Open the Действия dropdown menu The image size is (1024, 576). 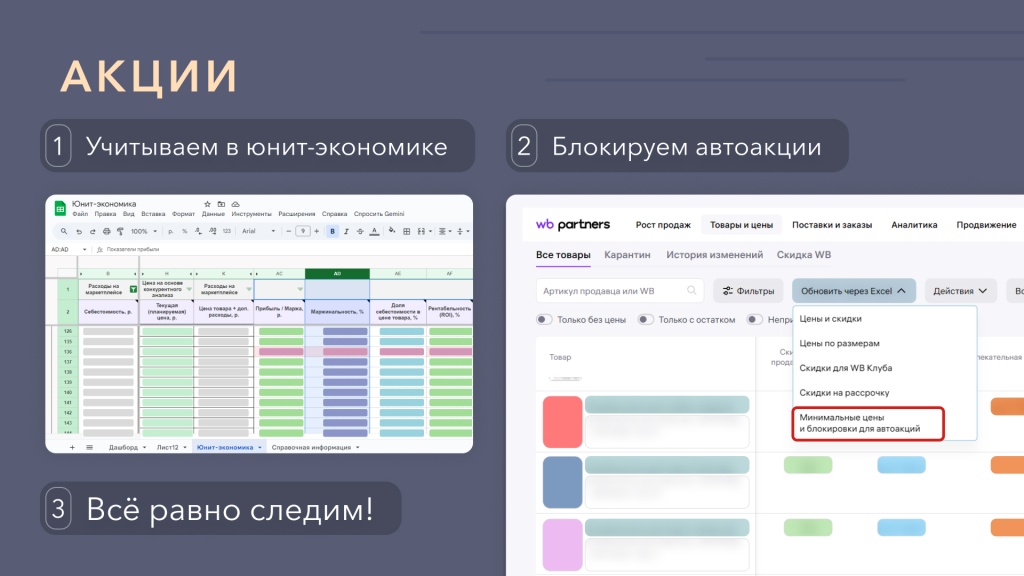click(958, 289)
